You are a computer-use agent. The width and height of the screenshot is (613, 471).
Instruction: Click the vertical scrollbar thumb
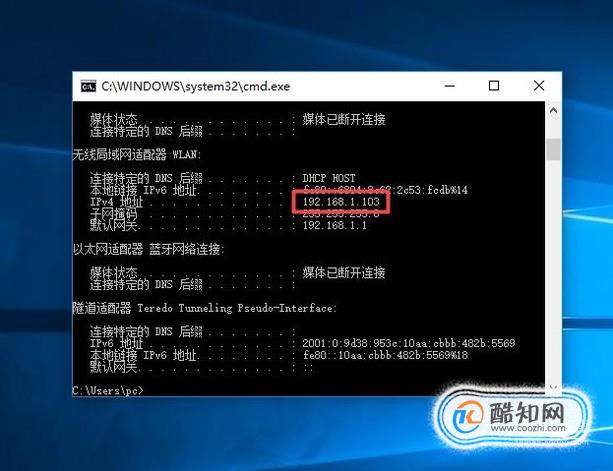click(x=553, y=149)
